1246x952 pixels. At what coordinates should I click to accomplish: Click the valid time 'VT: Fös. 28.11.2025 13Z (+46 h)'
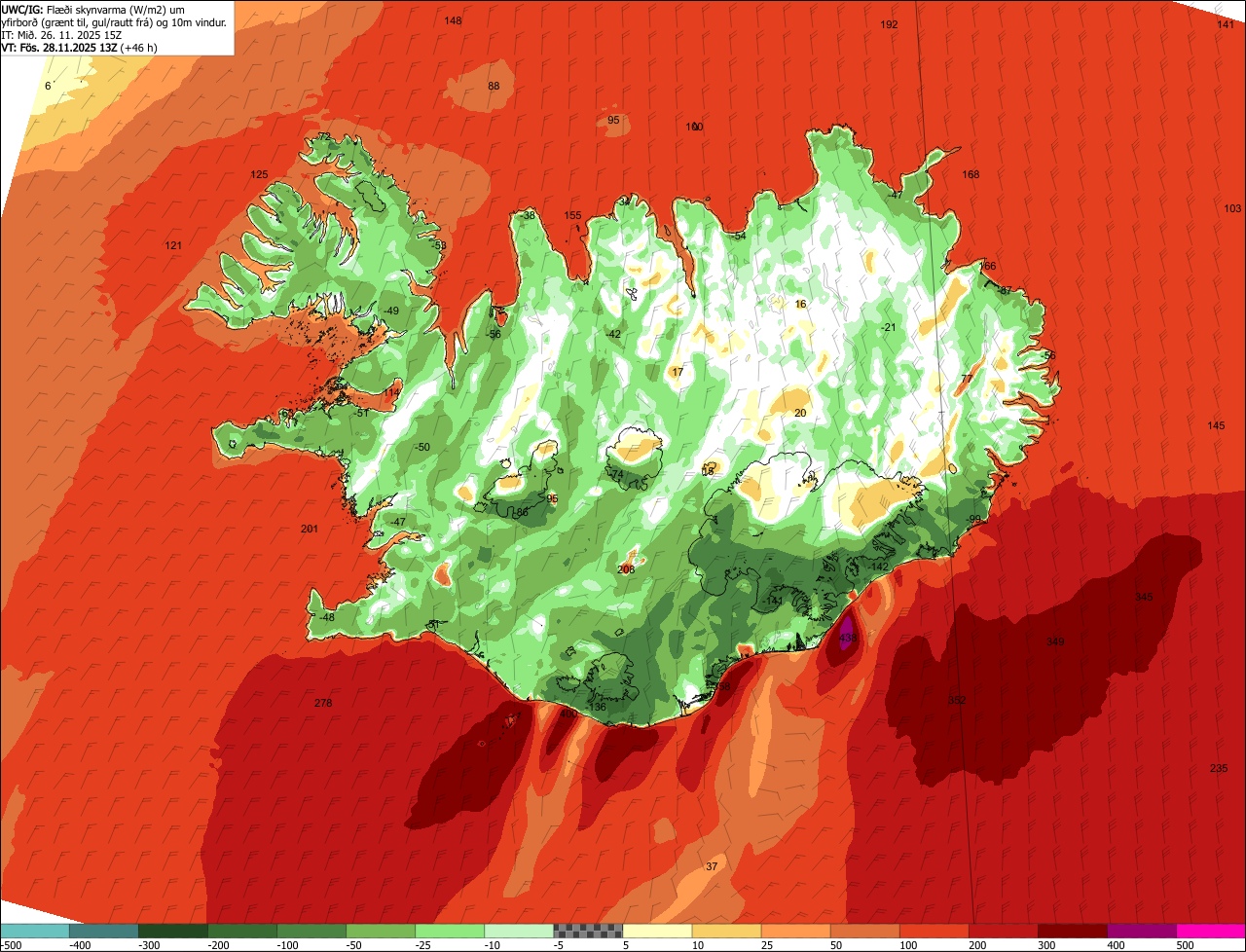point(80,47)
